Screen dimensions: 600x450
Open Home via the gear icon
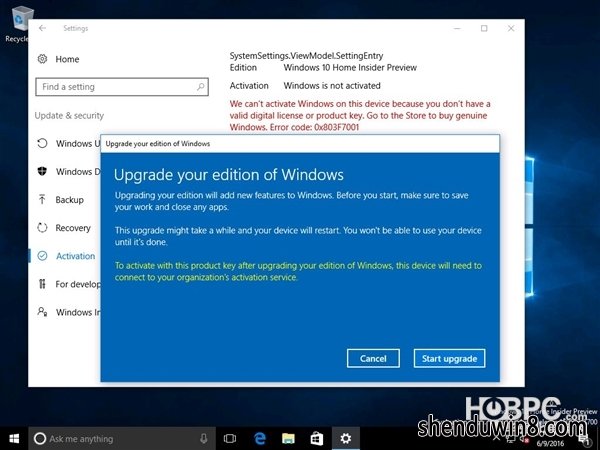(42, 59)
